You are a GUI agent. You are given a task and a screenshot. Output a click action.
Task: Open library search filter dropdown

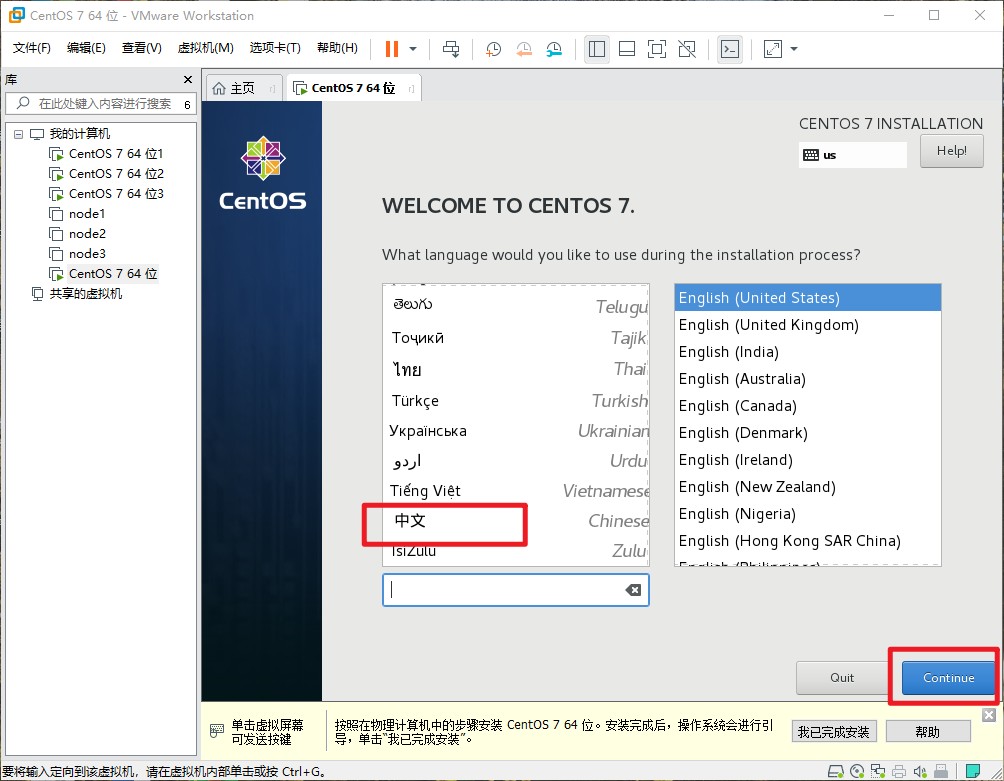[x=188, y=104]
